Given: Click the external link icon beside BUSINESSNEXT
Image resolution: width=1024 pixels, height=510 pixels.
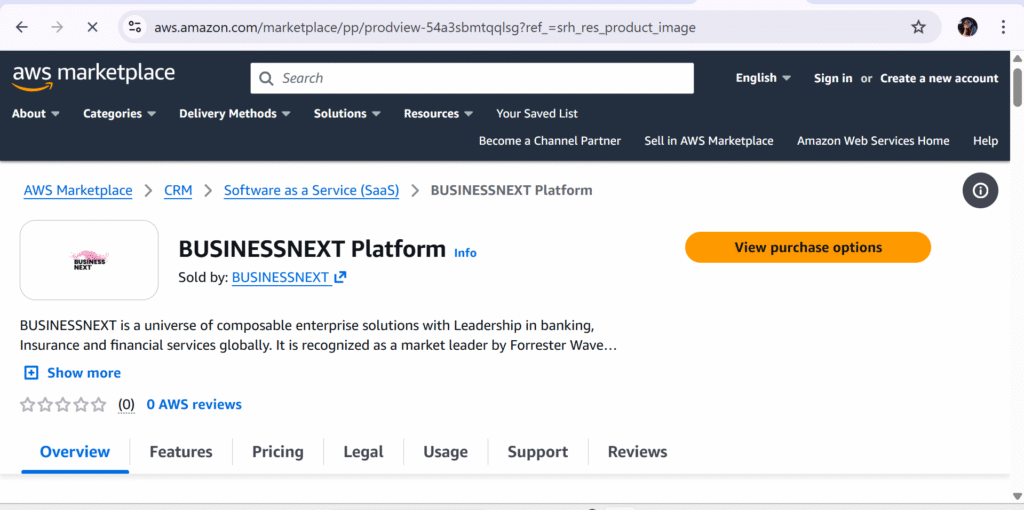Looking at the screenshot, I should click(340, 277).
